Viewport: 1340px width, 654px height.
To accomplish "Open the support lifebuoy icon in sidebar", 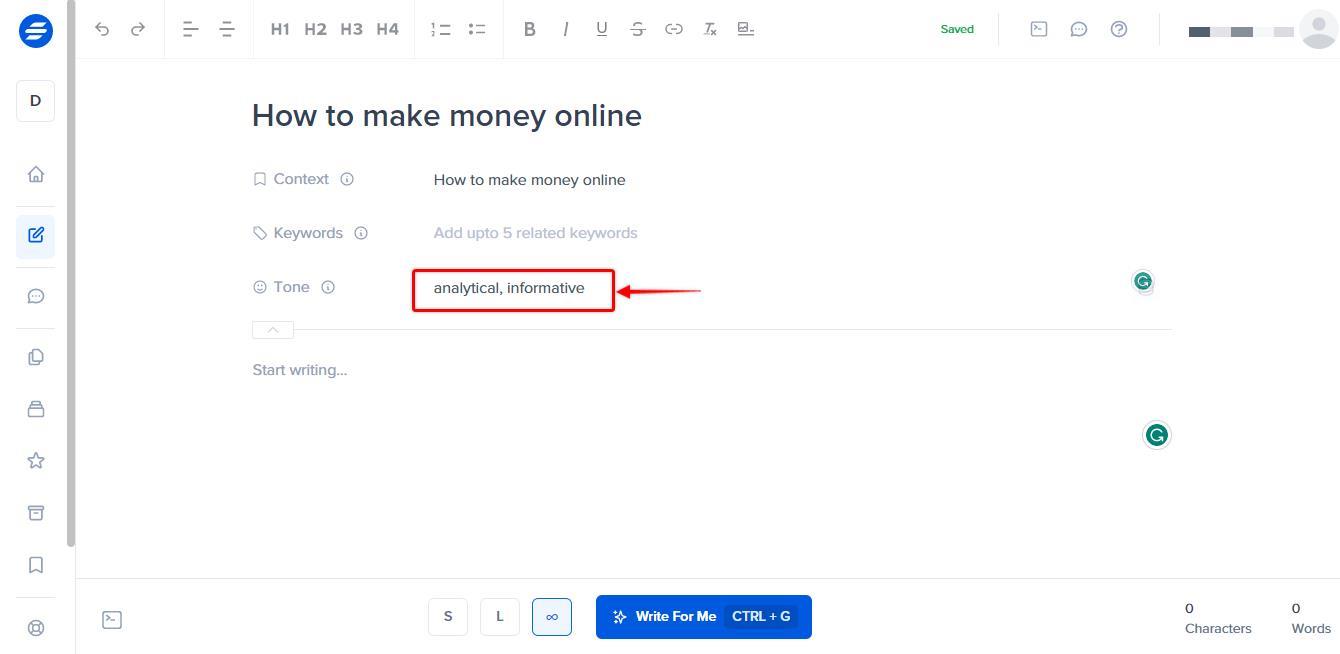I will [36, 628].
